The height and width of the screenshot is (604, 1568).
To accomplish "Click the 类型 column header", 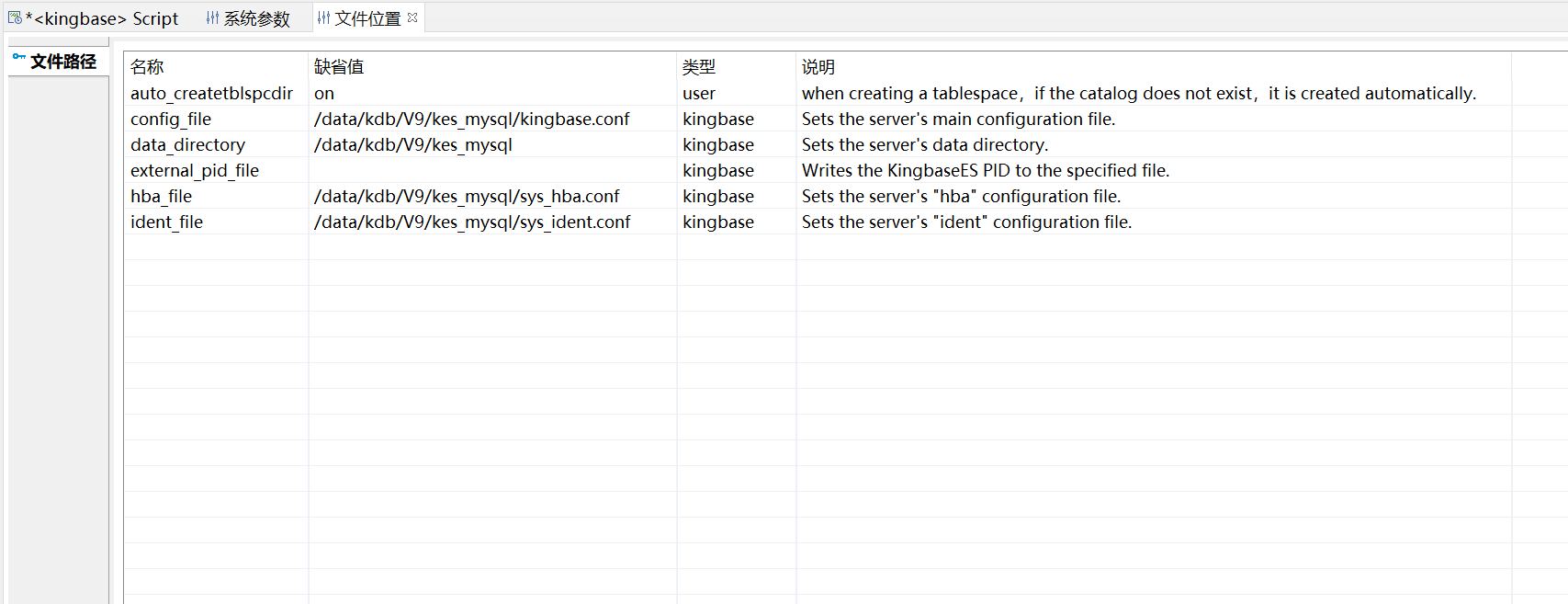I will (699, 67).
